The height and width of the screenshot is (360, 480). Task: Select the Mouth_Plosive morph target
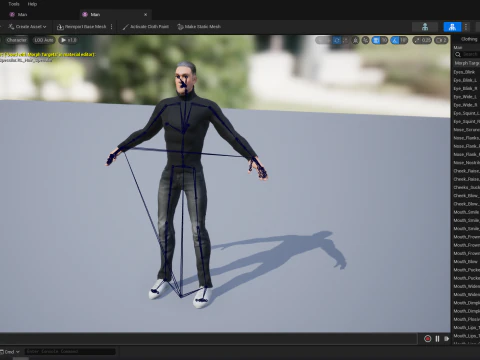[466, 319]
